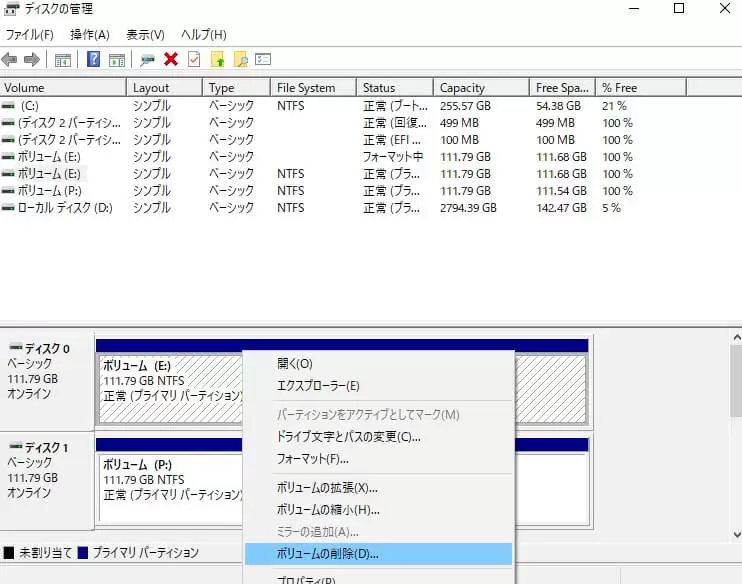
Task: Click the drive icon beside ローカル ディスク (D:)
Action: tap(8, 208)
